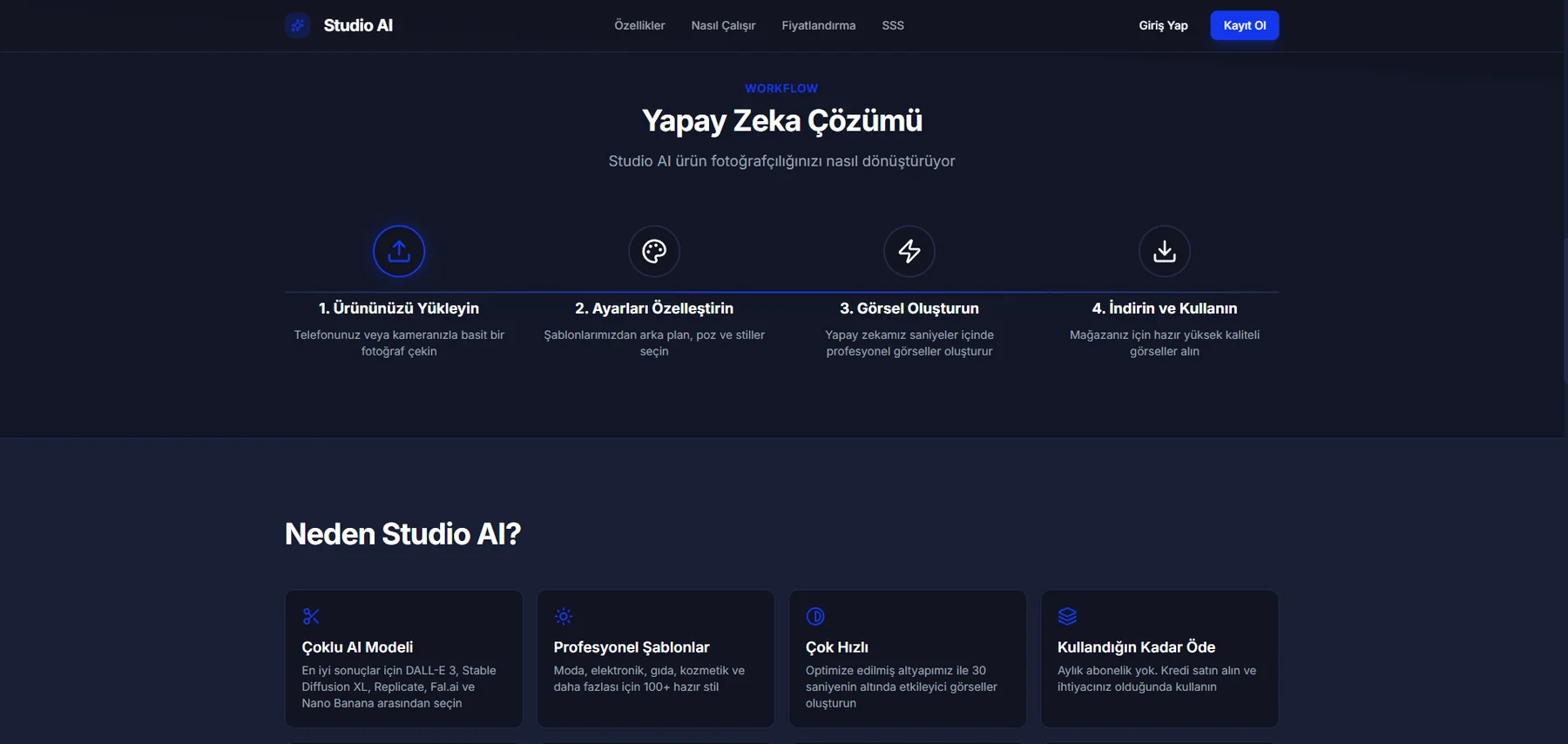The image size is (1568, 744).
Task: Click the layers icon in Kullandığın Kadar Öde card
Action: click(x=1067, y=616)
